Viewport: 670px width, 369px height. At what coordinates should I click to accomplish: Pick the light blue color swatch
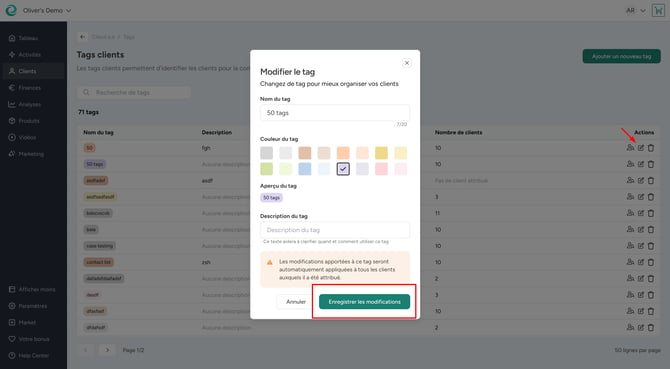click(x=305, y=169)
